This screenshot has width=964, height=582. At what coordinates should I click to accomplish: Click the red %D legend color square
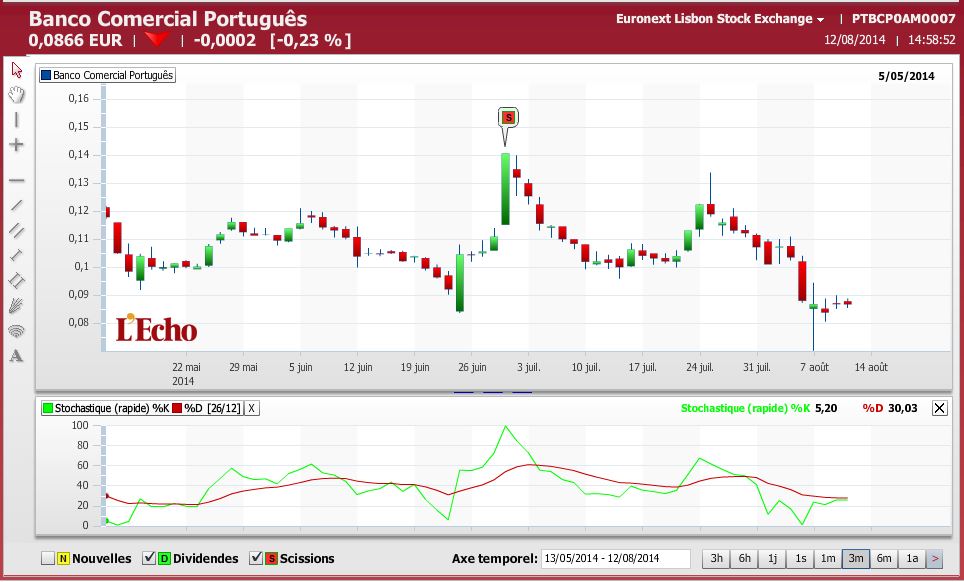pos(178,408)
